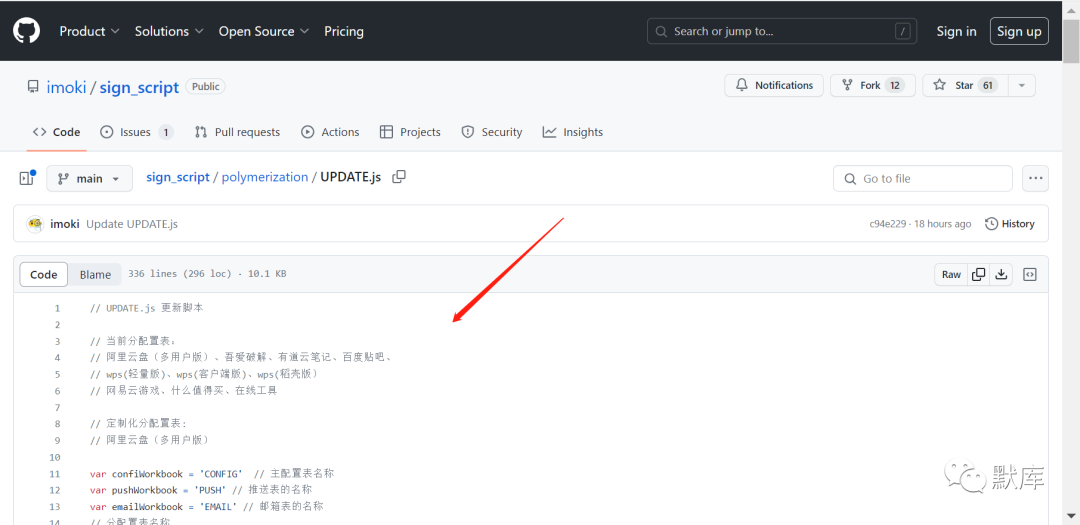
Task: Click the Sign up button
Action: 1019,31
